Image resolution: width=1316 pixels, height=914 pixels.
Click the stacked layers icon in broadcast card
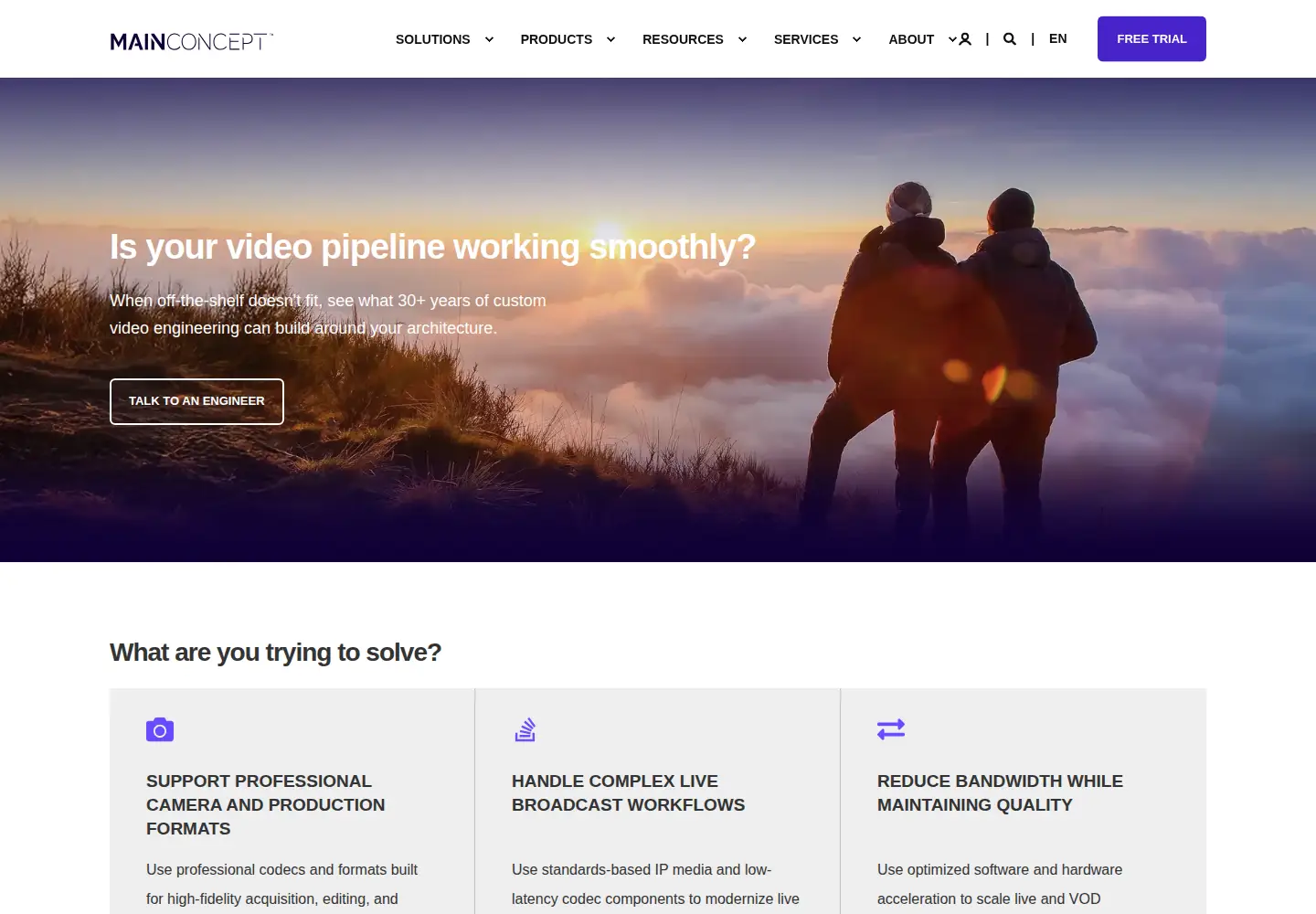[x=525, y=729]
